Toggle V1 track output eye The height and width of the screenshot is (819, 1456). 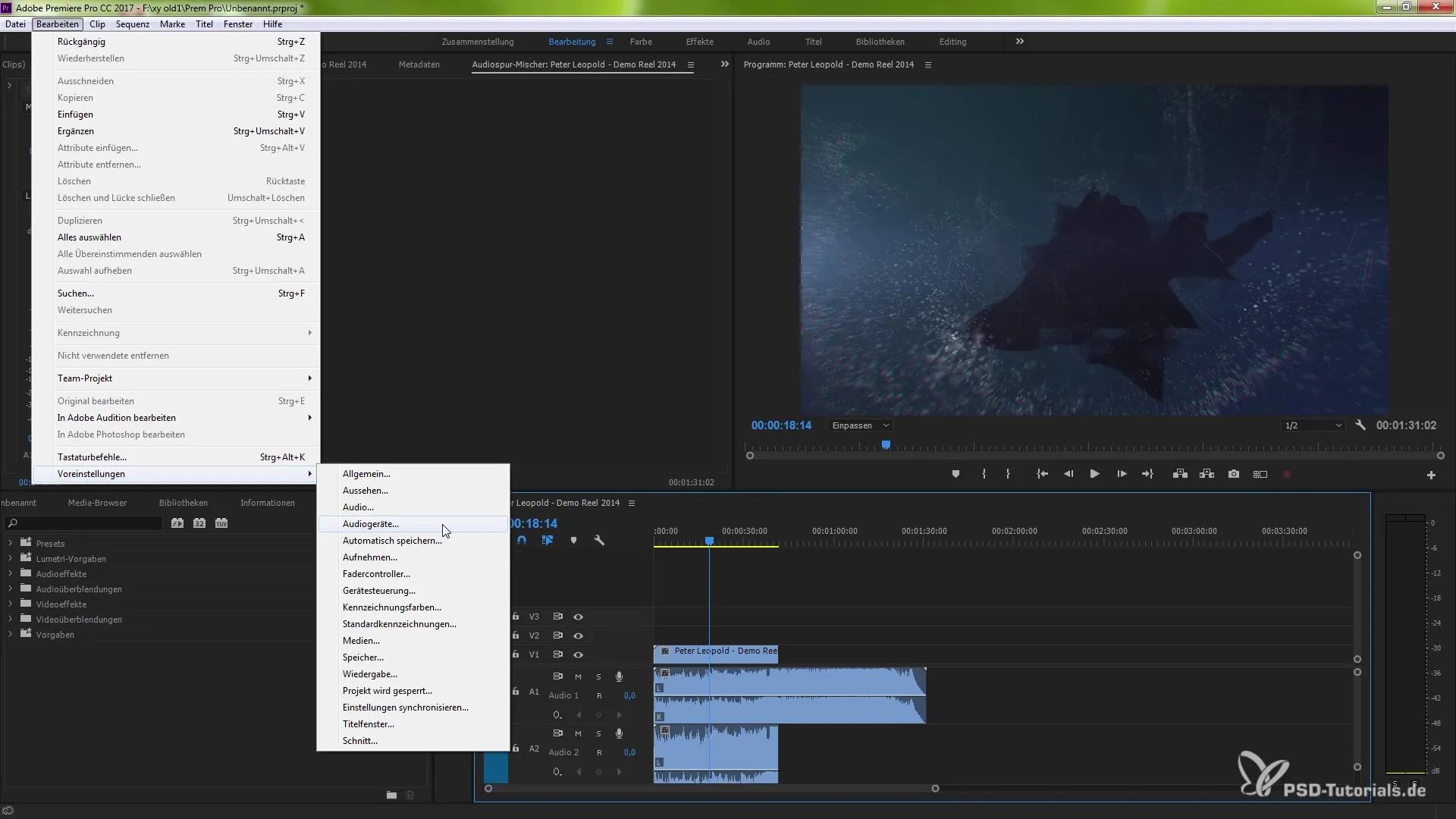click(x=578, y=654)
